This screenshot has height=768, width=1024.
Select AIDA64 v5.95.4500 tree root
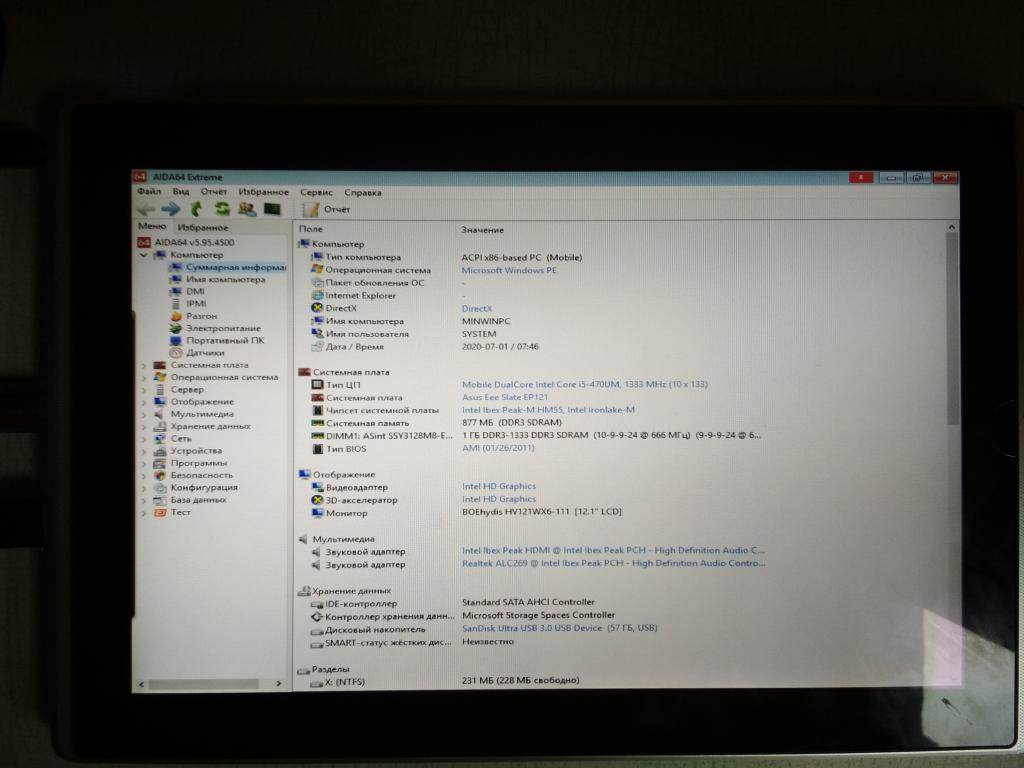point(194,242)
